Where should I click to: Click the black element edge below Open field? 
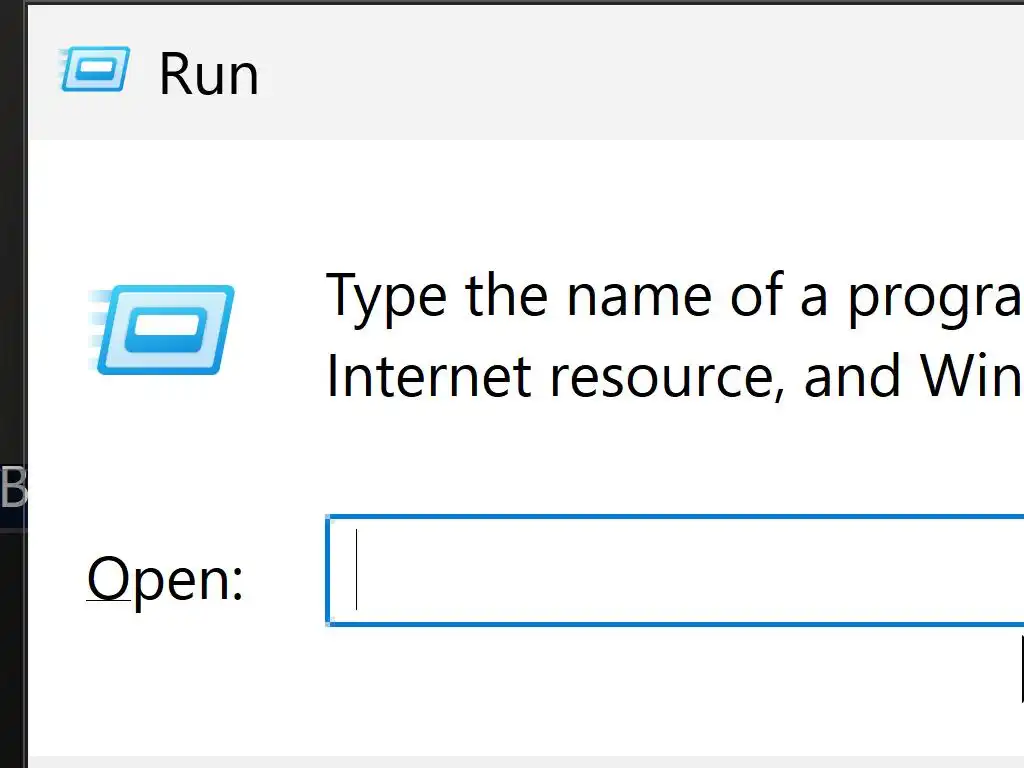pyautogui.click(x=1021, y=668)
